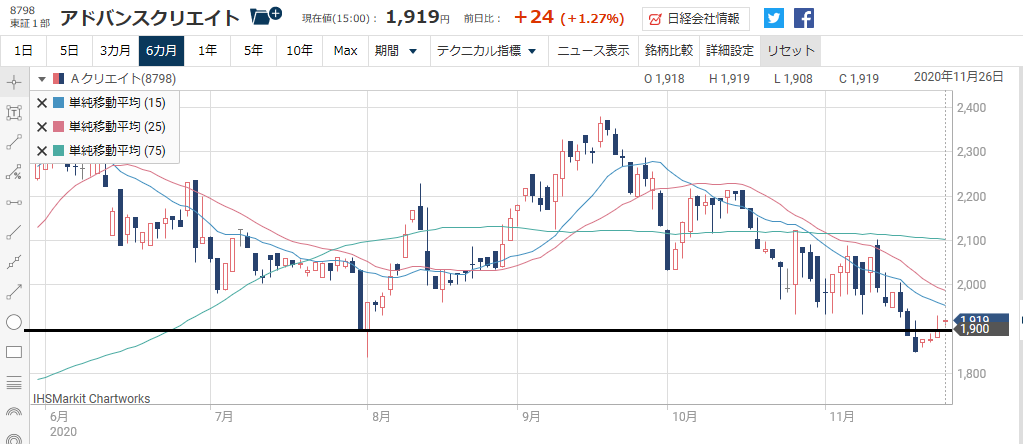Open the テクニカル指標 dropdown
This screenshot has height=444, width=1023.
pos(487,51)
